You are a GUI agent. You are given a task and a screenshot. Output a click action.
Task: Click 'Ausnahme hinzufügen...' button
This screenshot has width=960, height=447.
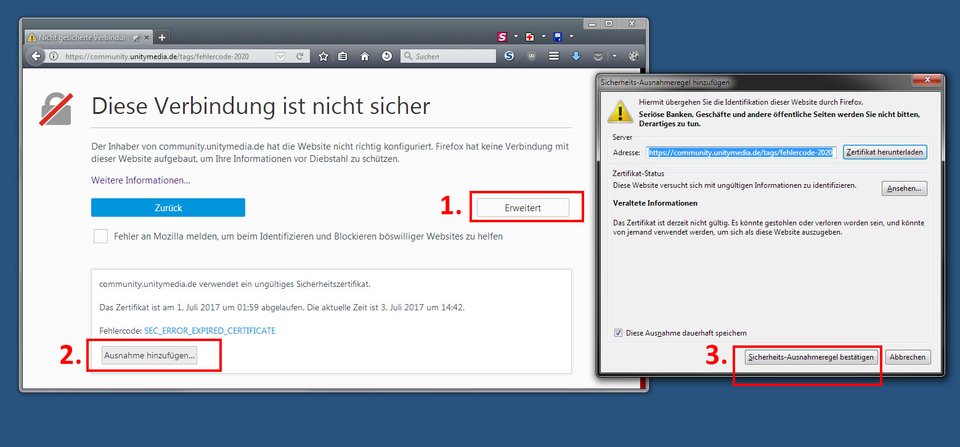[149, 355]
